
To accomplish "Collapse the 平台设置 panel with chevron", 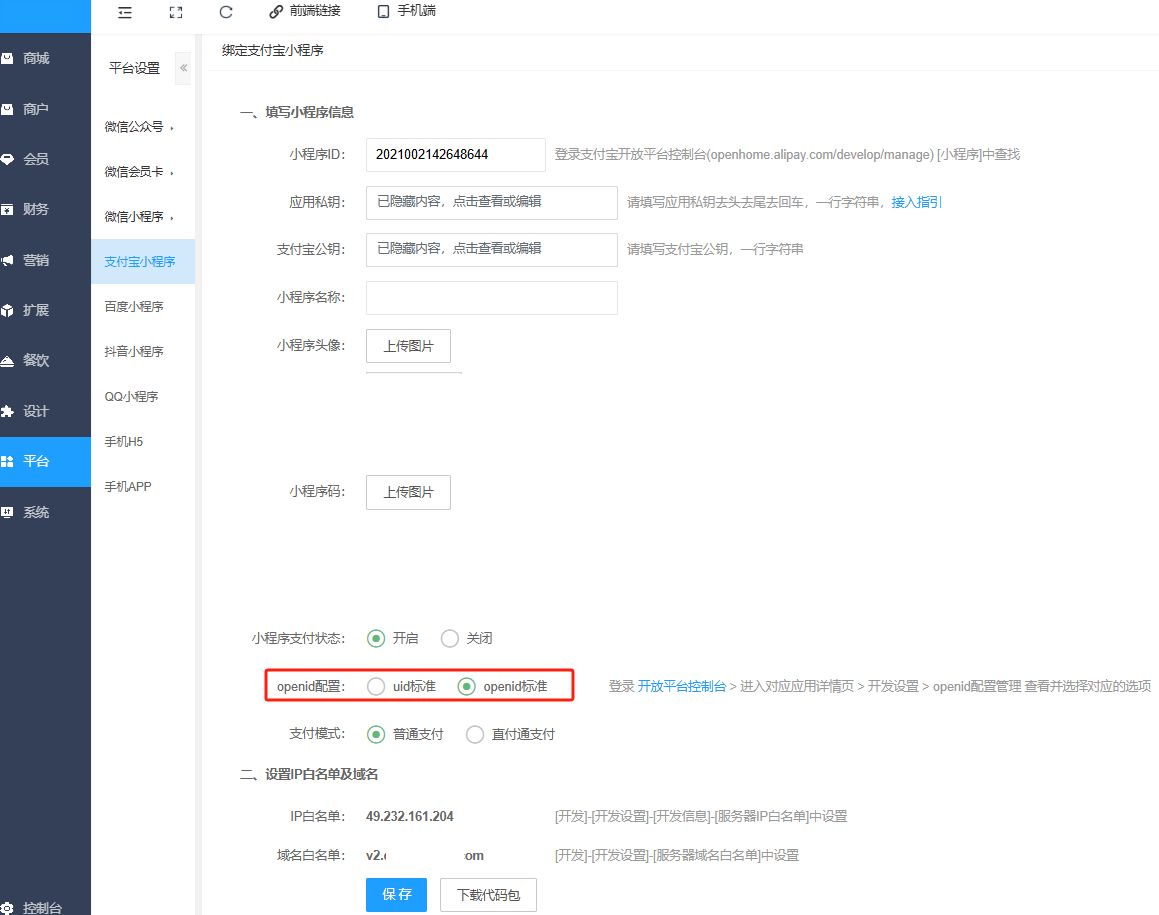I will [183, 68].
